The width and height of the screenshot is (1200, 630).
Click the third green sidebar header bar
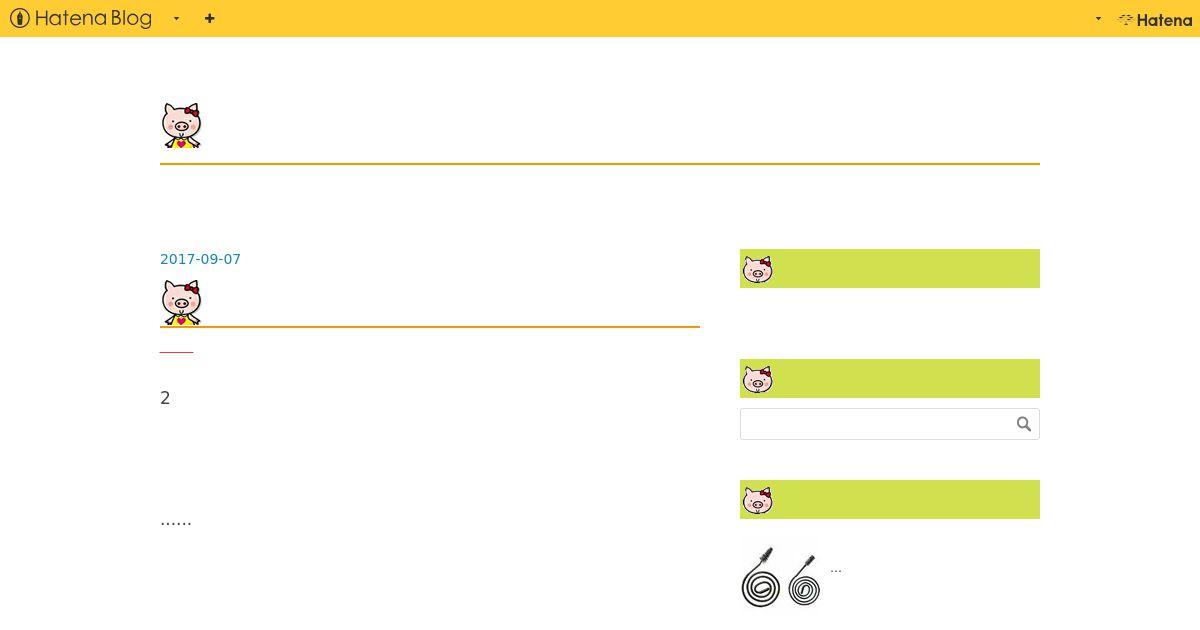point(890,500)
